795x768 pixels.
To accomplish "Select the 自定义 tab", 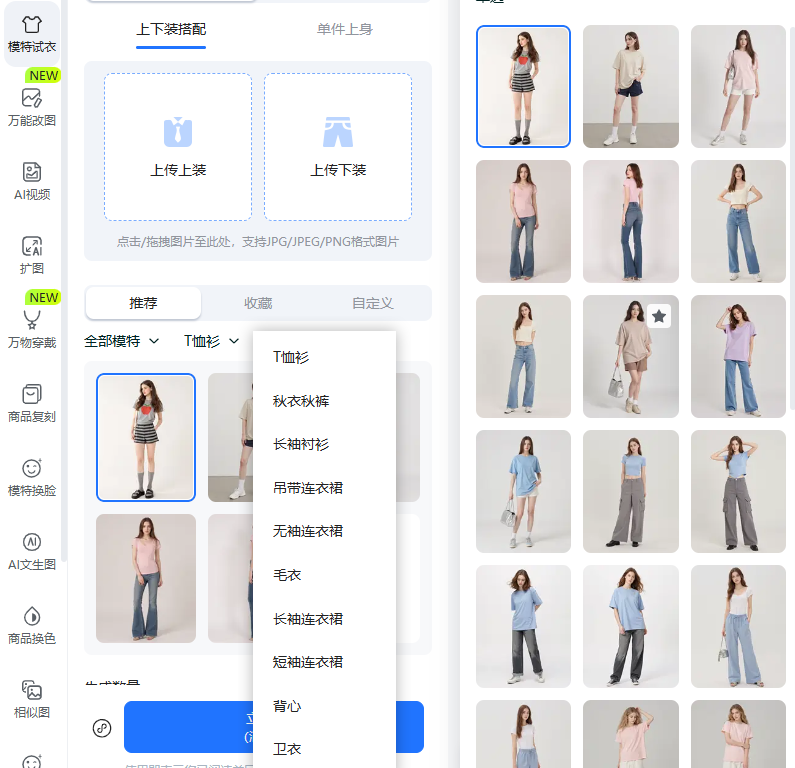I will click(373, 303).
